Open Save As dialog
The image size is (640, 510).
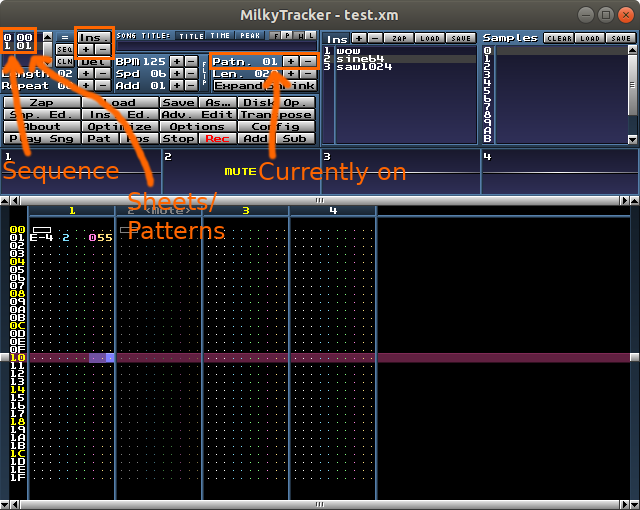point(218,103)
